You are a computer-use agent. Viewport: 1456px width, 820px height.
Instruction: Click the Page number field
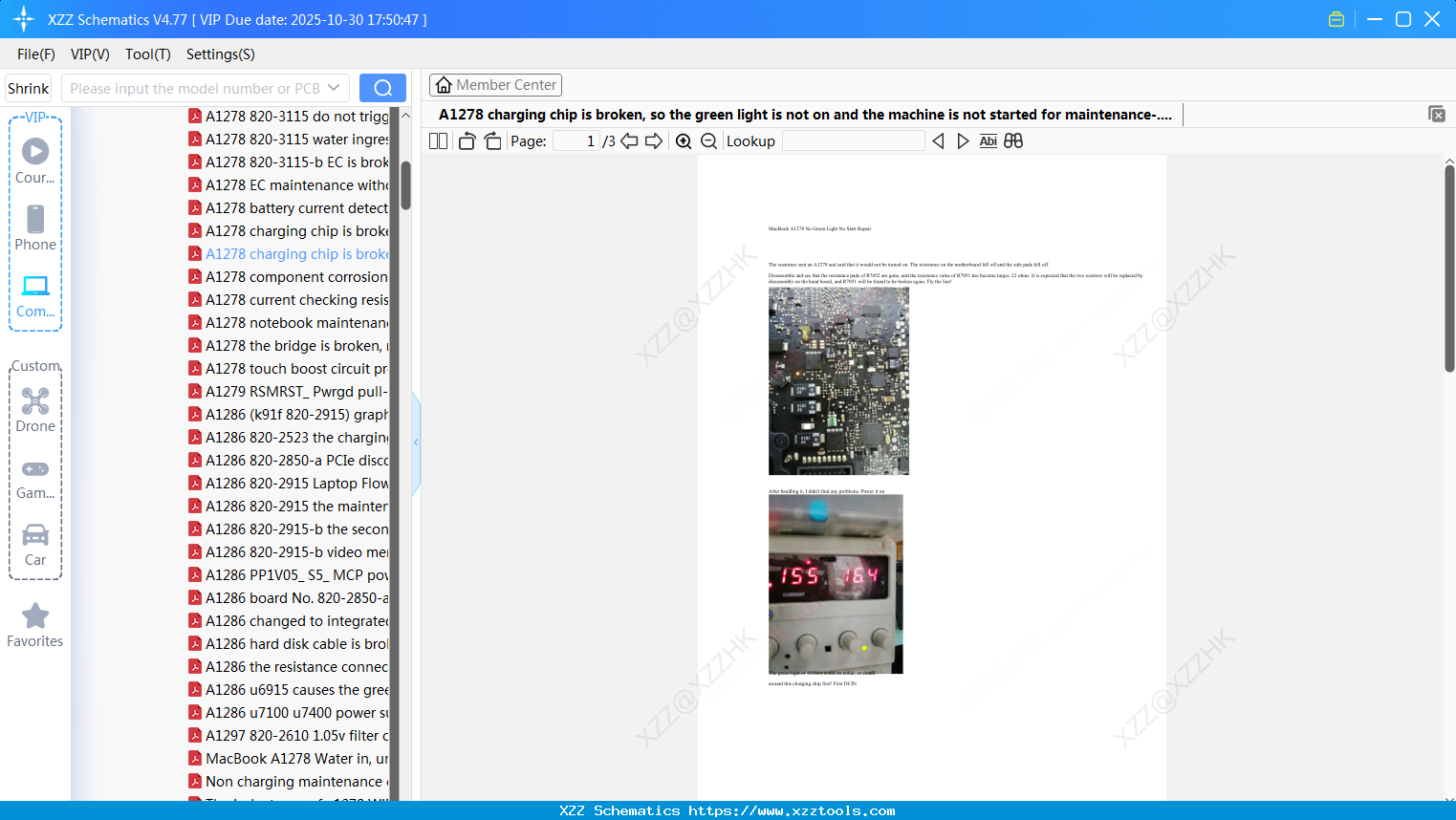tap(576, 140)
